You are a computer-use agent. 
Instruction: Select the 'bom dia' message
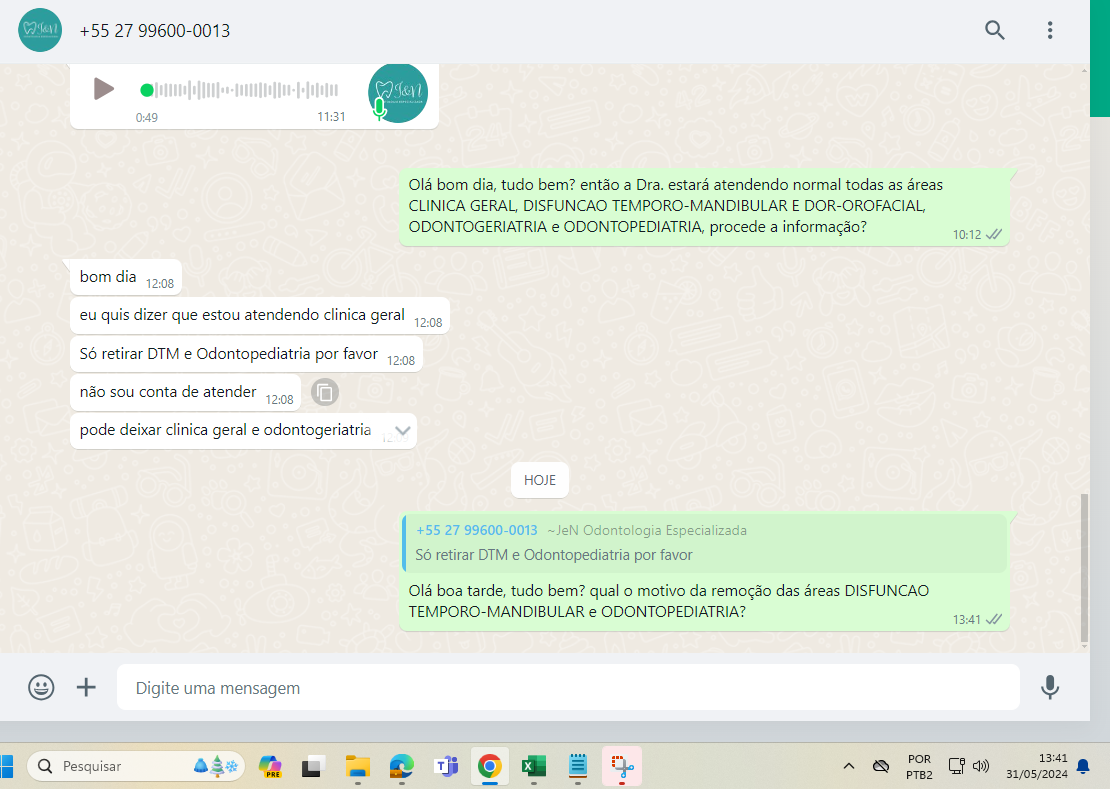click(126, 277)
